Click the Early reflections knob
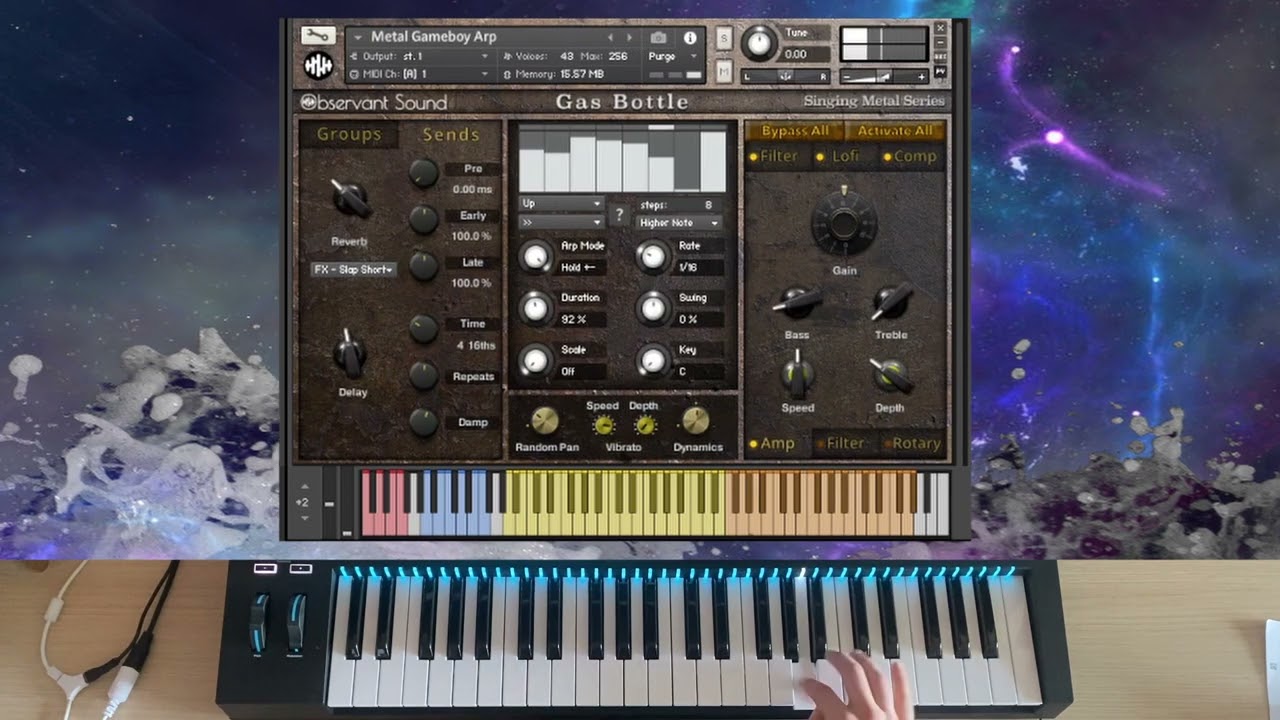The height and width of the screenshot is (720, 1280). coord(424,219)
